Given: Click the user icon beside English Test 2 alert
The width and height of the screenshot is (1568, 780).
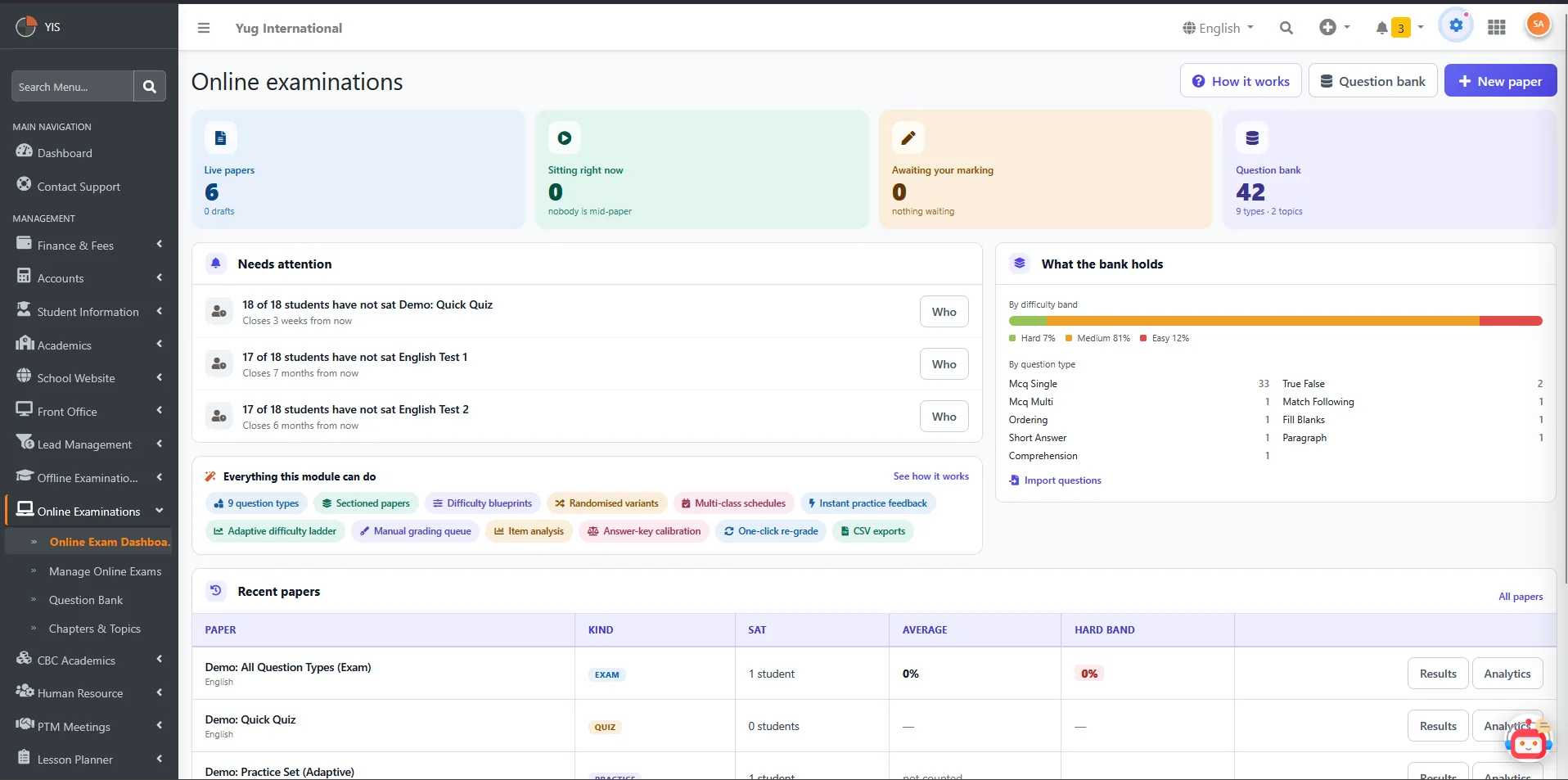Looking at the screenshot, I should click(219, 417).
